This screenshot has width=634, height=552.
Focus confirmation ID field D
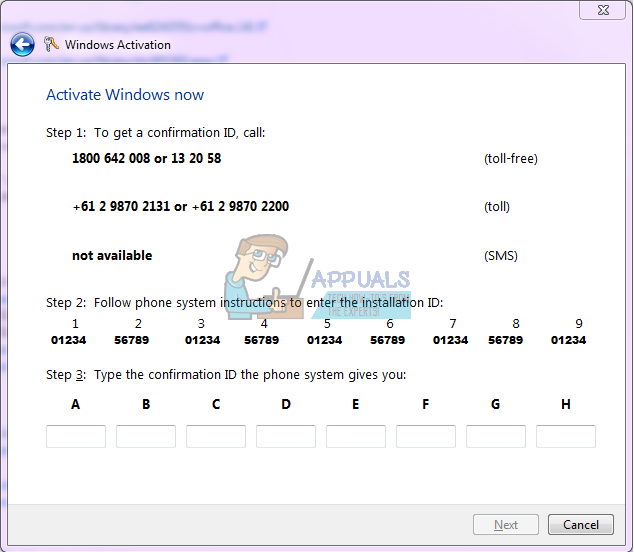tap(286, 436)
